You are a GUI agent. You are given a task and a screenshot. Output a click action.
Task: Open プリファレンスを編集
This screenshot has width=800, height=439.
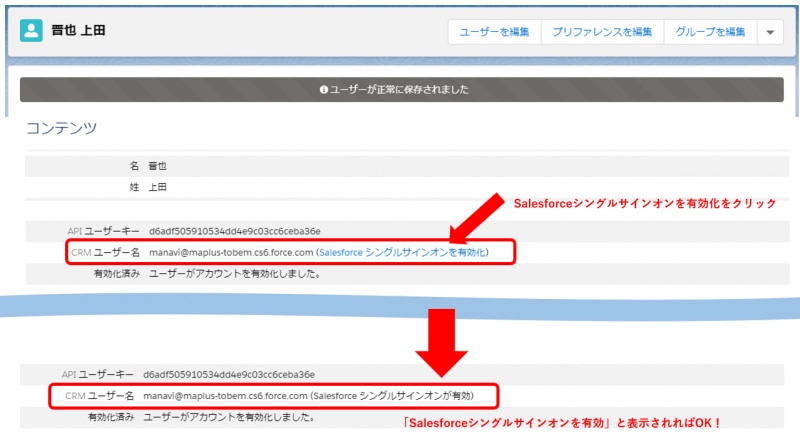602,32
